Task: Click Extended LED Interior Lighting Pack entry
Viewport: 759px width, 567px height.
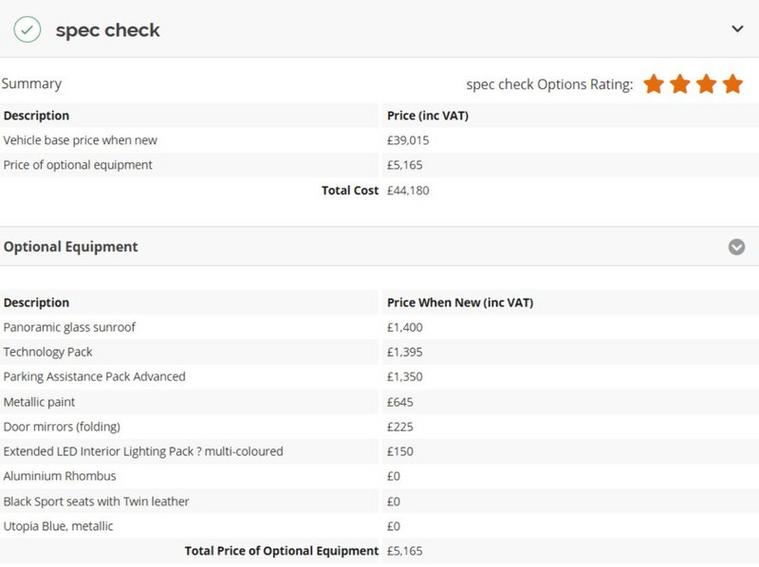Action: point(143,451)
